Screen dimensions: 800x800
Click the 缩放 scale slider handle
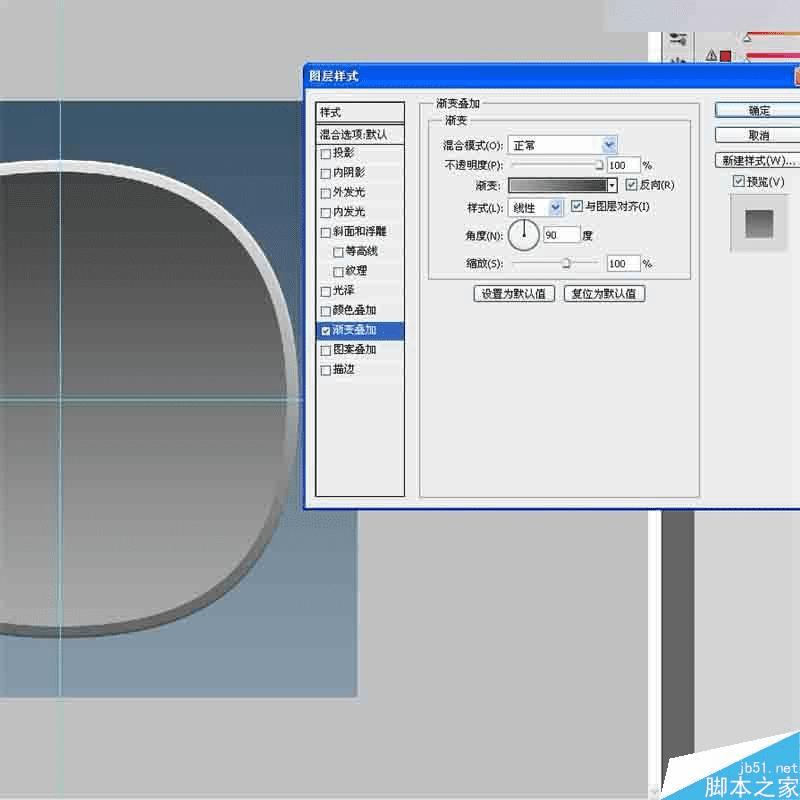point(565,263)
